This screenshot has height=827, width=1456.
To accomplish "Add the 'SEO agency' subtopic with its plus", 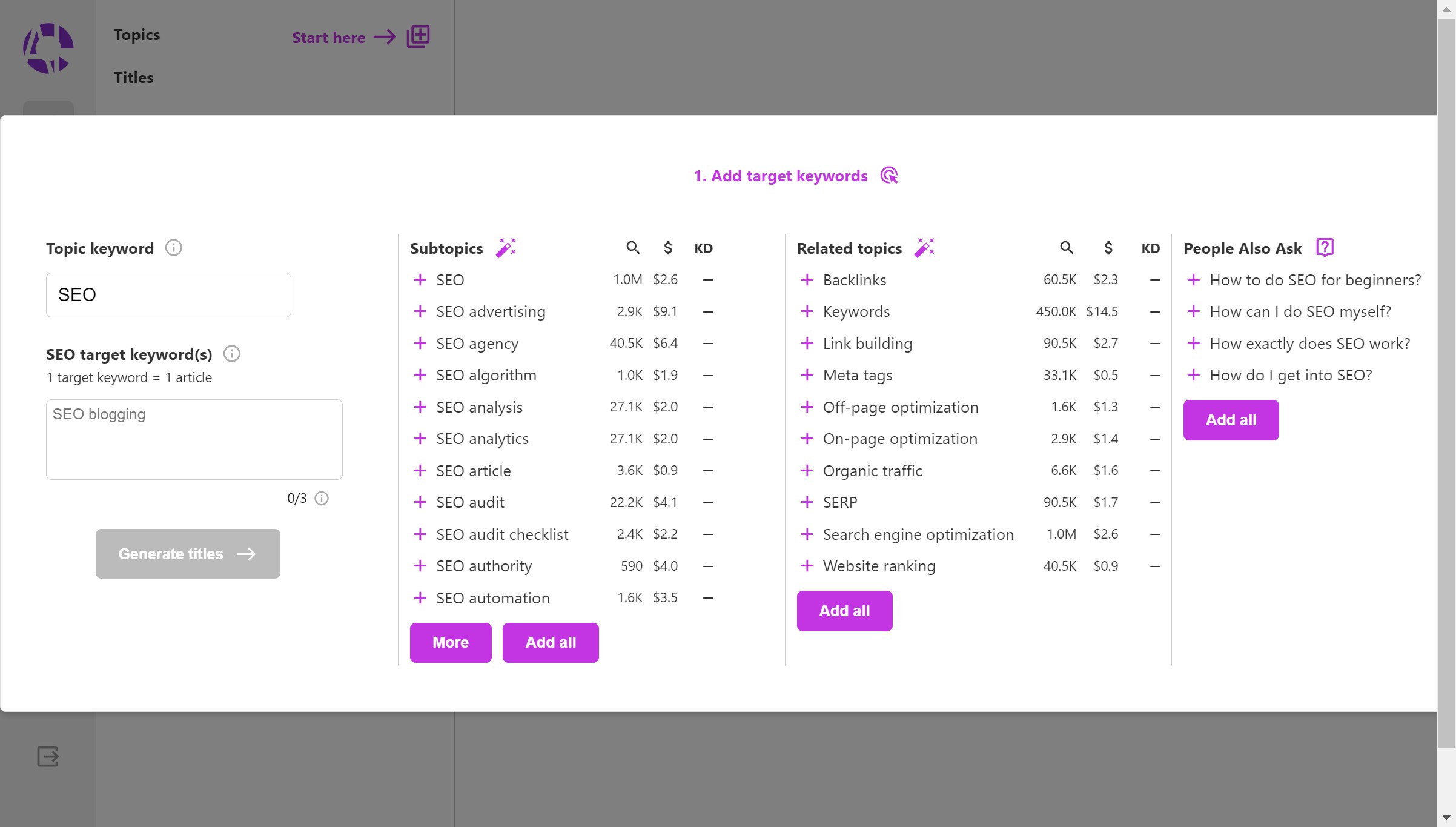I will pos(420,344).
